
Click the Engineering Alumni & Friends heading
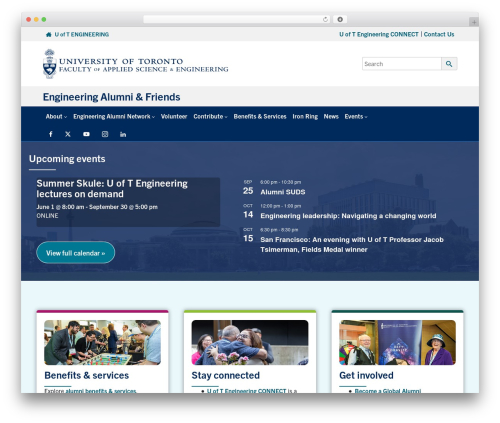click(x=112, y=97)
